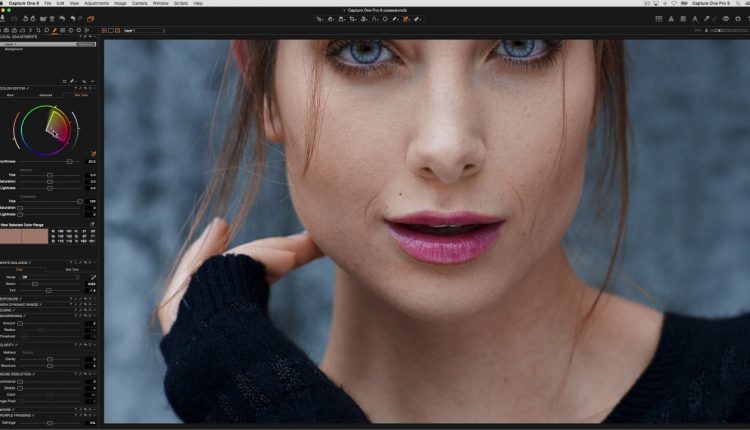Switch Color Editor to Basic tab
This screenshot has height=430, width=750.
(x=11, y=95)
